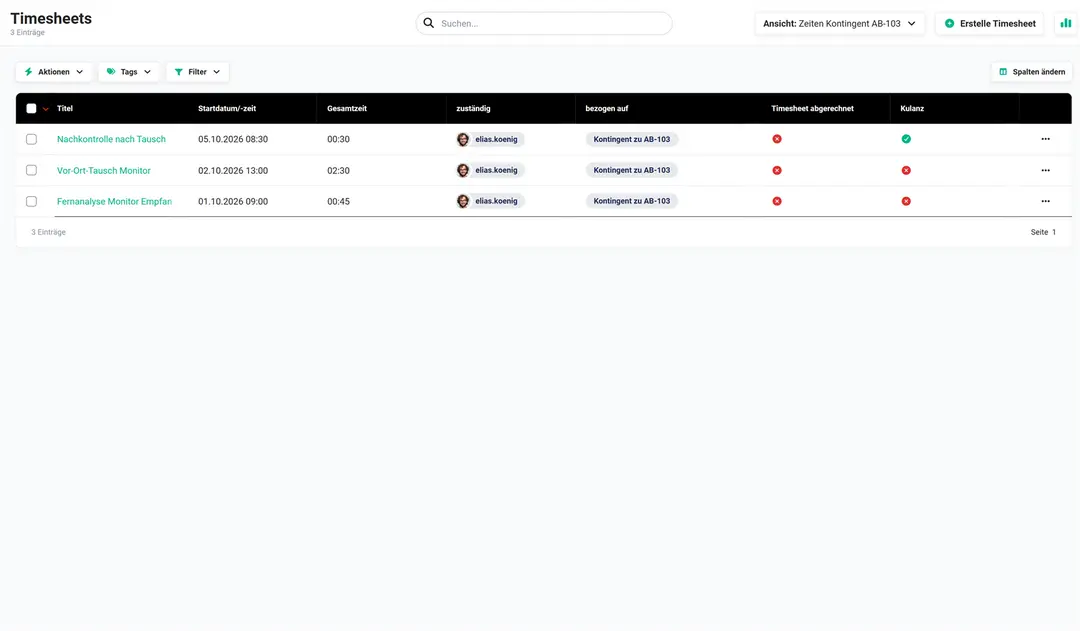
Task: Expand the Filter dropdown
Action: pyautogui.click(x=198, y=72)
